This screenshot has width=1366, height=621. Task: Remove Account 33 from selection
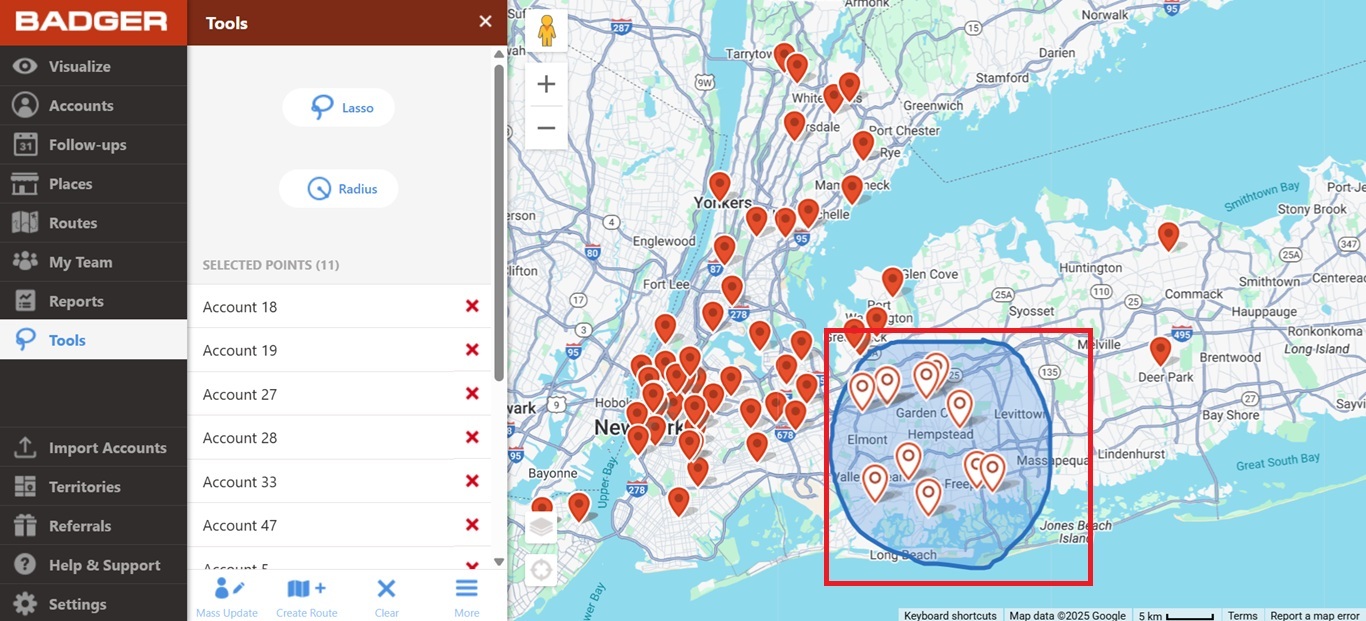[472, 481]
